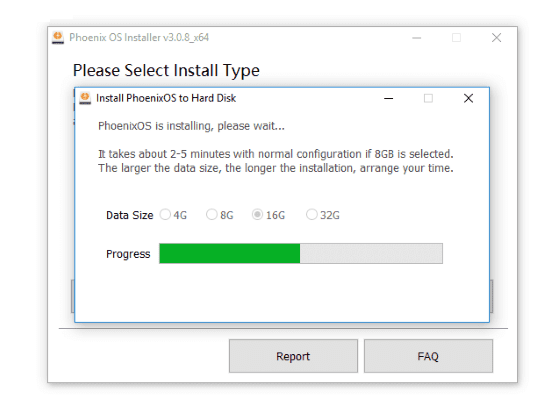Select the 4G data size option
Image resolution: width=560 pixels, height=414 pixels.
(x=165, y=214)
